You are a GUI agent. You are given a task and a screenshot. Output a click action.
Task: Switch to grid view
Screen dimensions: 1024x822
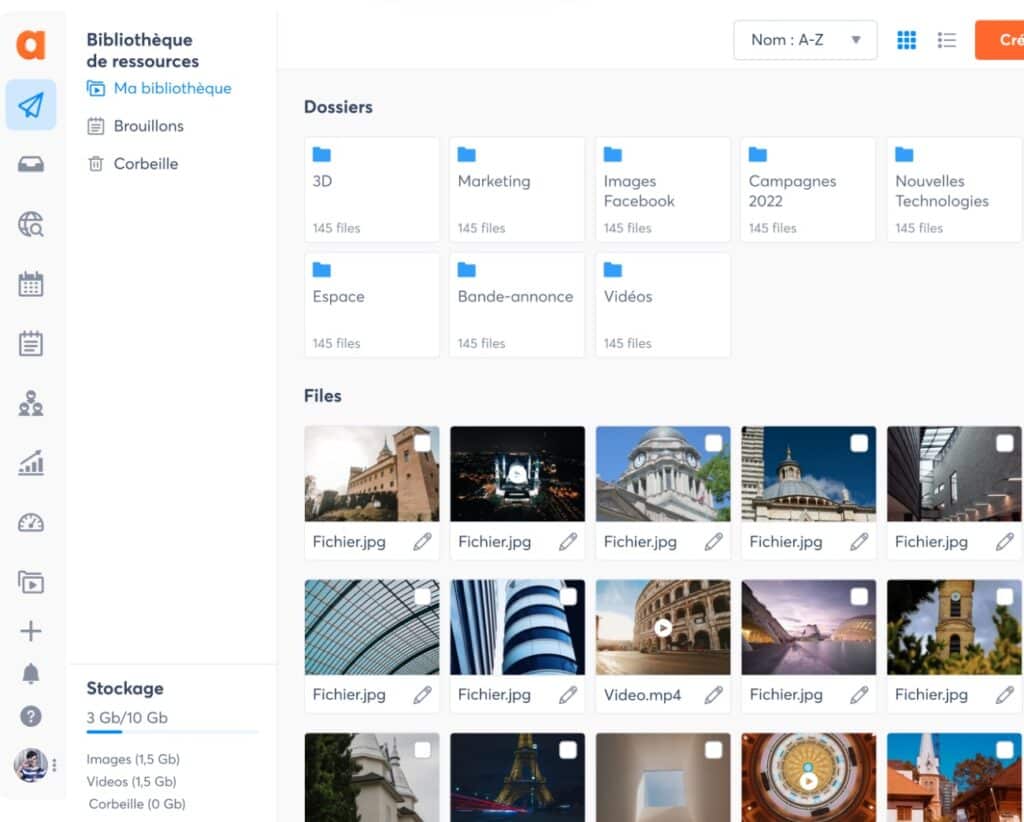pyautogui.click(x=906, y=40)
